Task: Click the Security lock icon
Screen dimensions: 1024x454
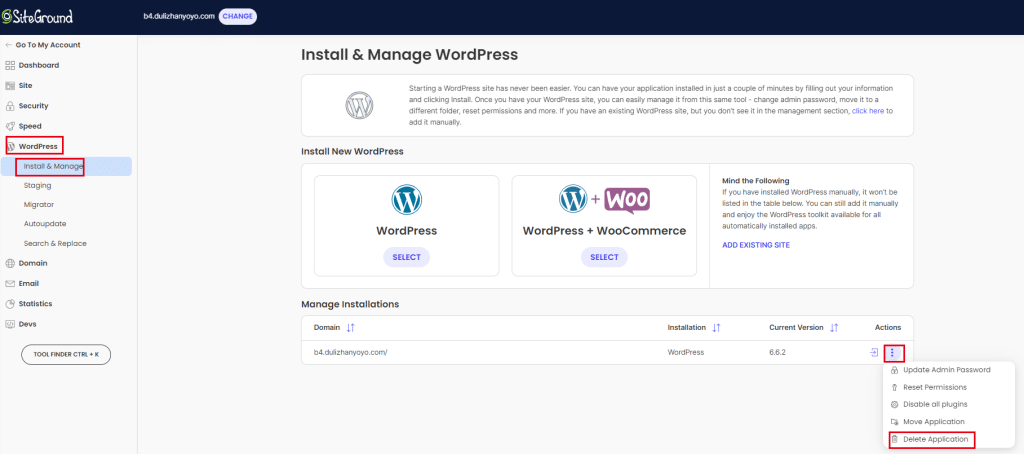Action: pyautogui.click(x=10, y=106)
